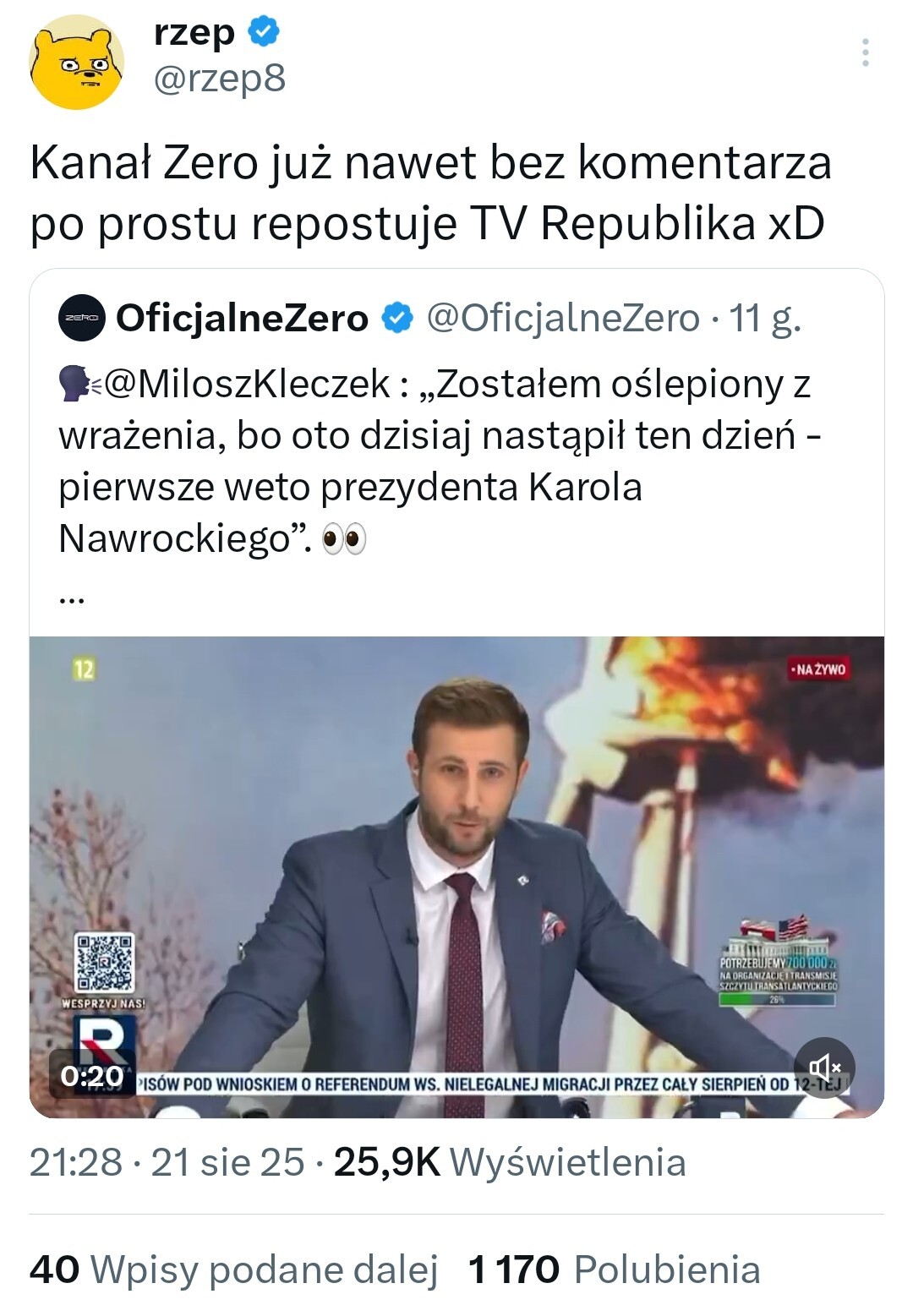Click the verified badge beside OficjalneZero

397,319
